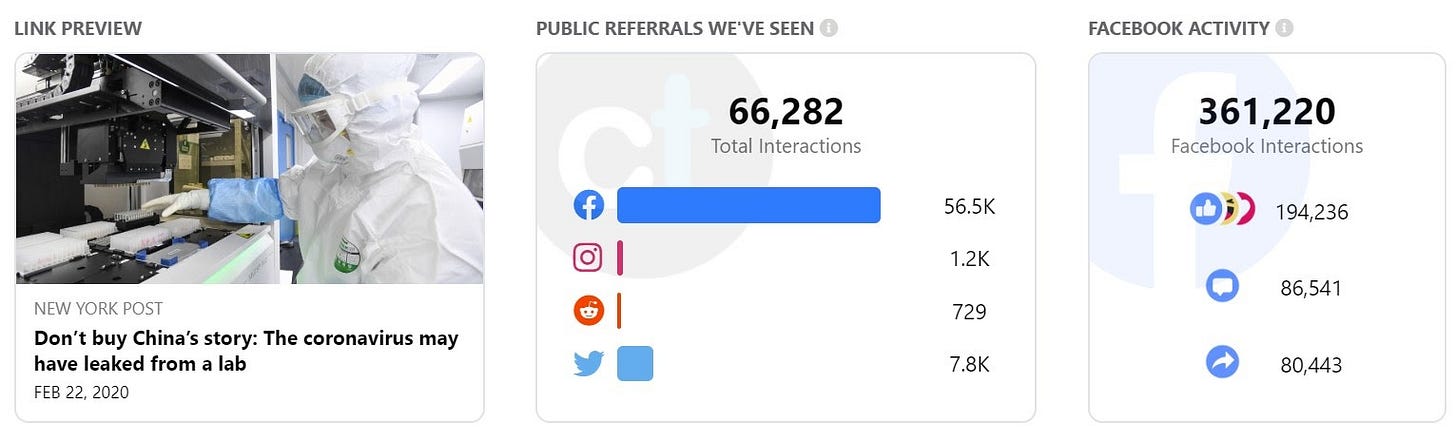This screenshot has width=1456, height=437.
Task: Click the 56.5K Facebook referral value
Action: (969, 207)
